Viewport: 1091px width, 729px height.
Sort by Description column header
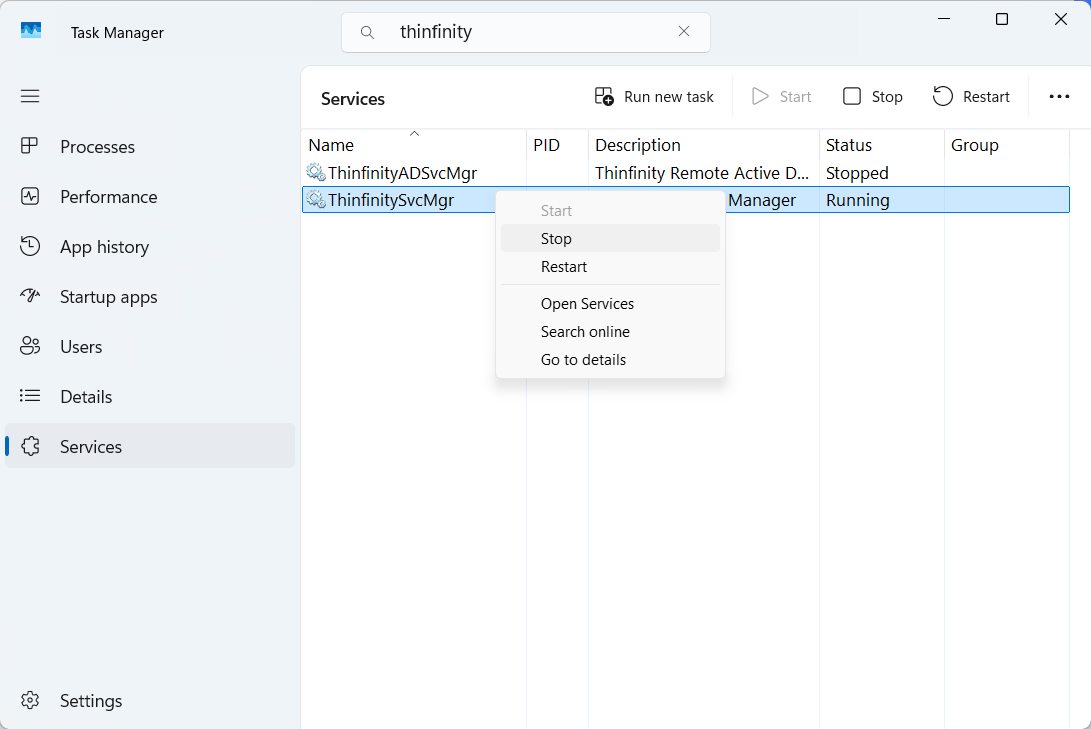pos(704,145)
